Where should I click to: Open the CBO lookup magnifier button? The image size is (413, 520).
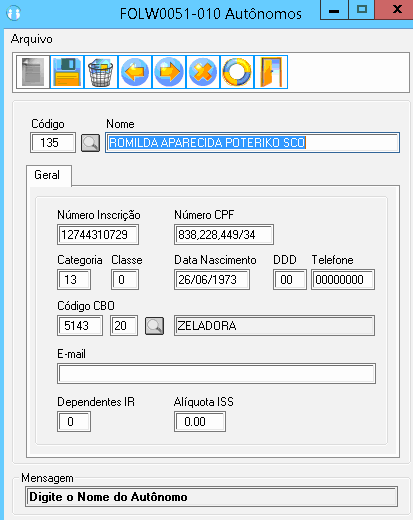154,326
